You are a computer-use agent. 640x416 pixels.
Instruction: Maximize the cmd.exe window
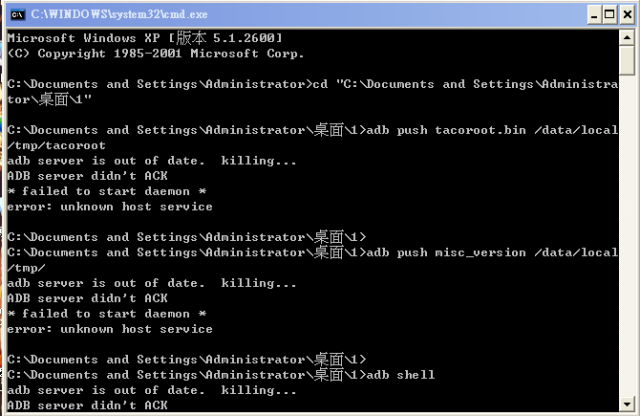(610, 15)
